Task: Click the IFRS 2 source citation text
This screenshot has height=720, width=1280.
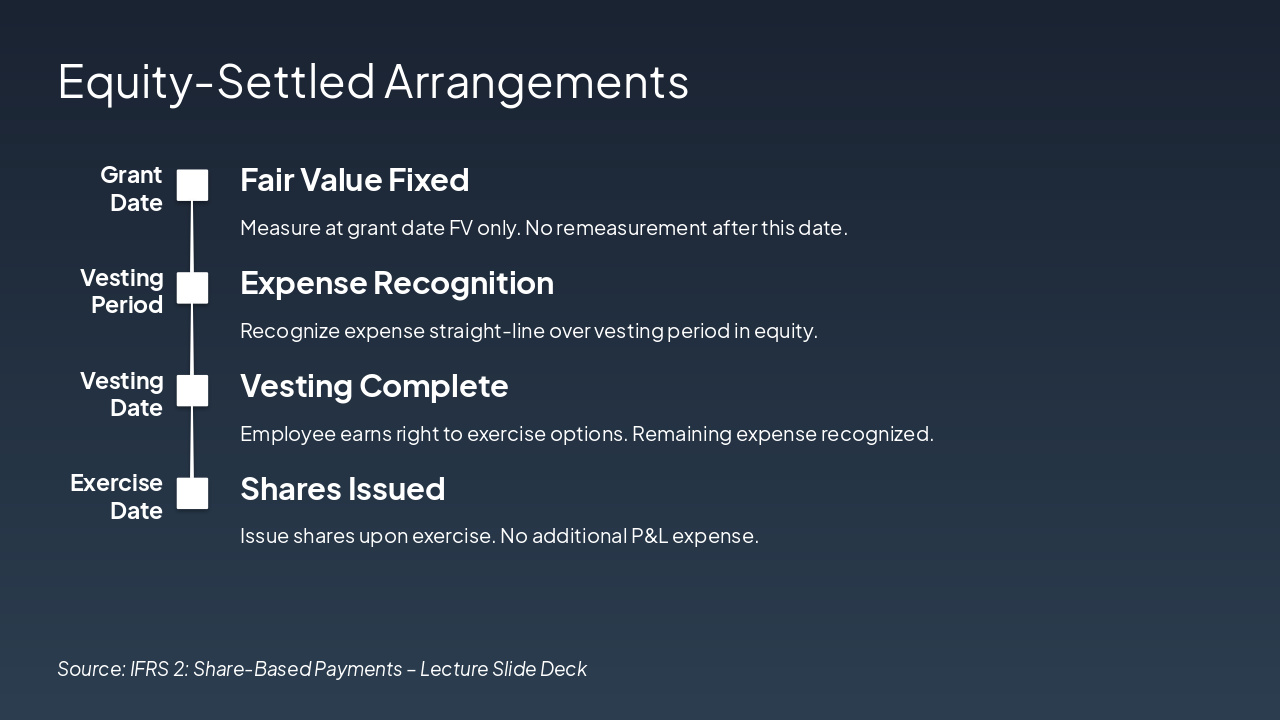Action: point(322,669)
